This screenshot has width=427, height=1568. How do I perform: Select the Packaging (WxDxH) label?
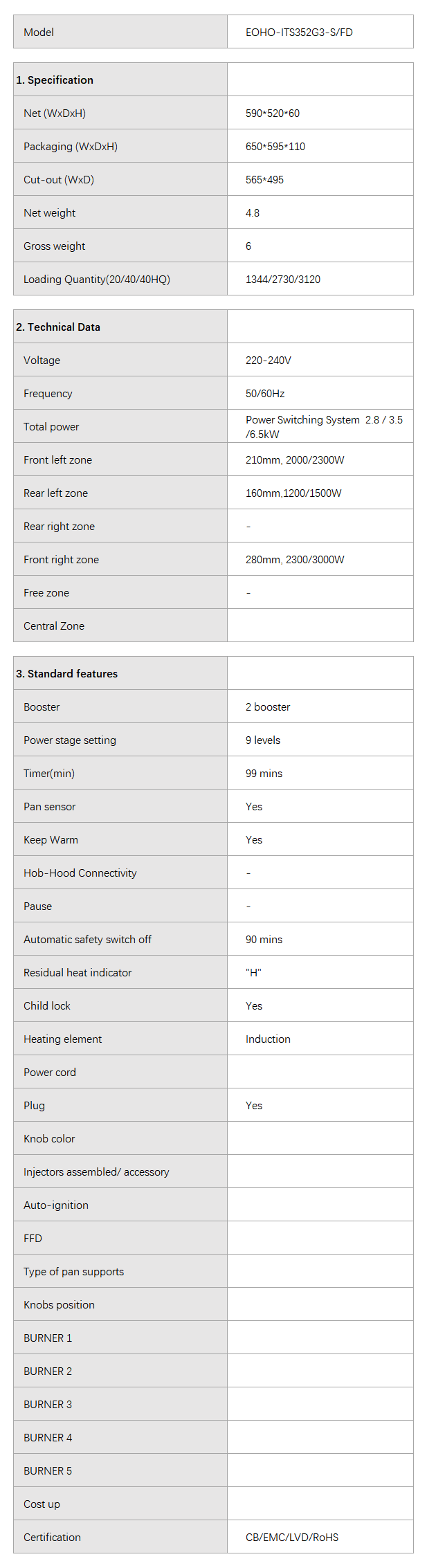point(71,147)
